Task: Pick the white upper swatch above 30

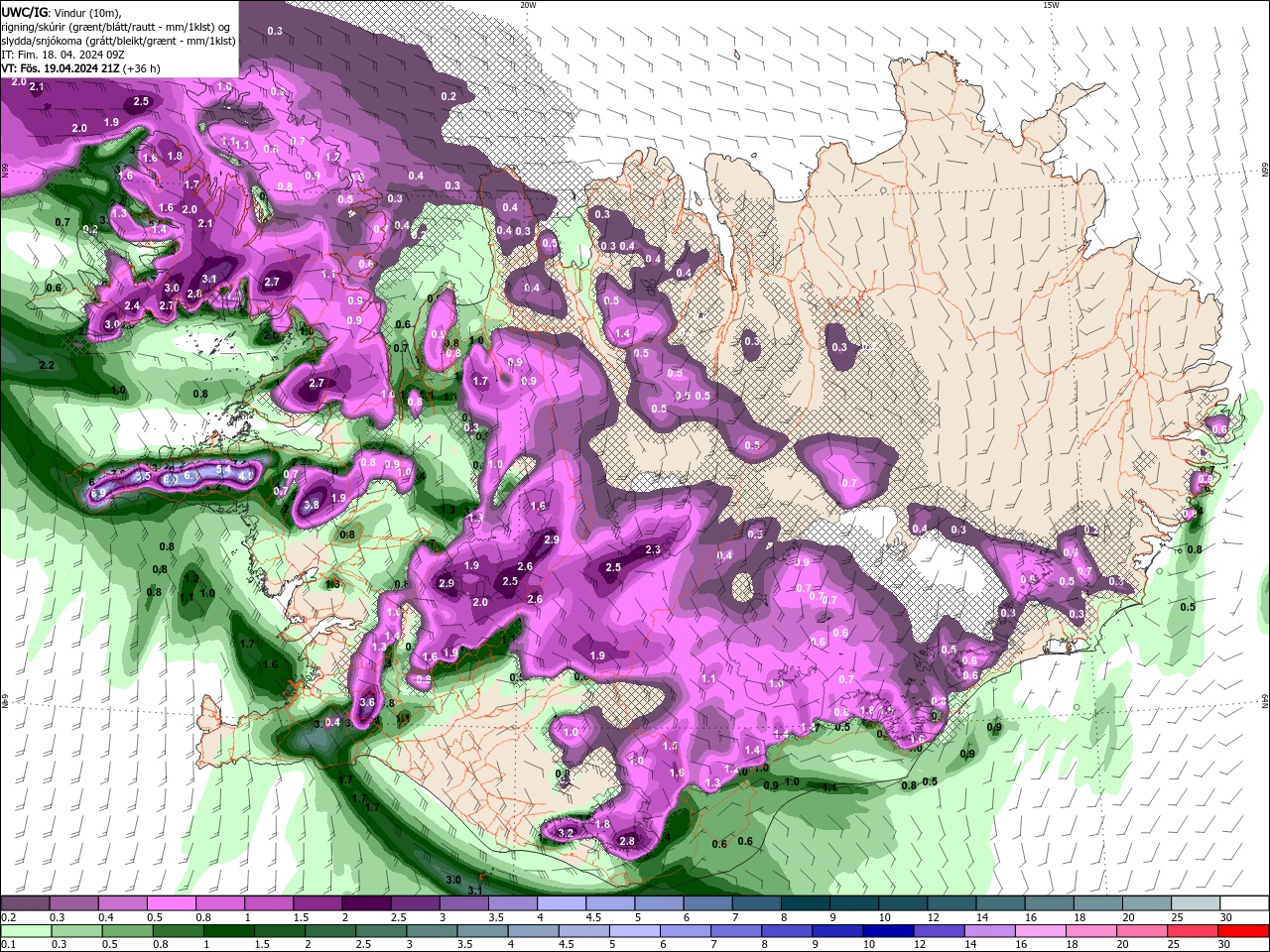Action: (1245, 903)
